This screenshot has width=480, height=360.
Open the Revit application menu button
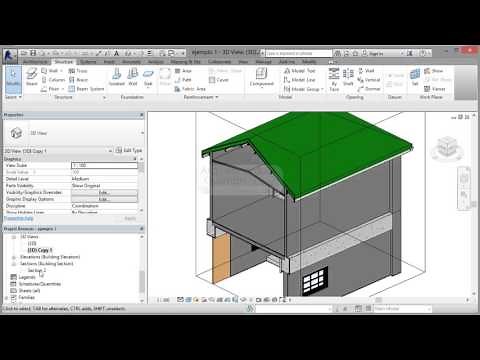(10, 55)
